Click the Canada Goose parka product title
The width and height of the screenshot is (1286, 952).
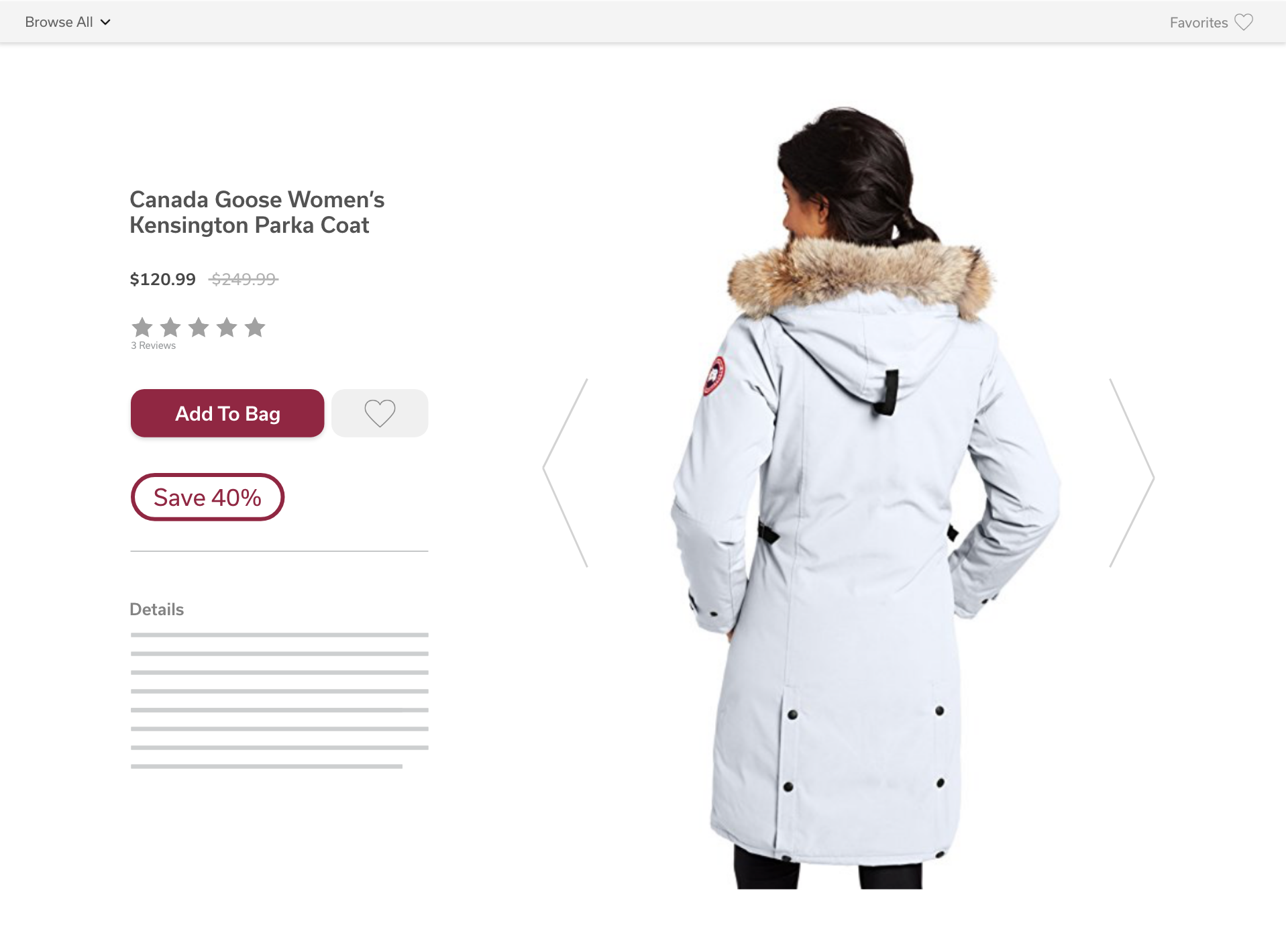(257, 212)
